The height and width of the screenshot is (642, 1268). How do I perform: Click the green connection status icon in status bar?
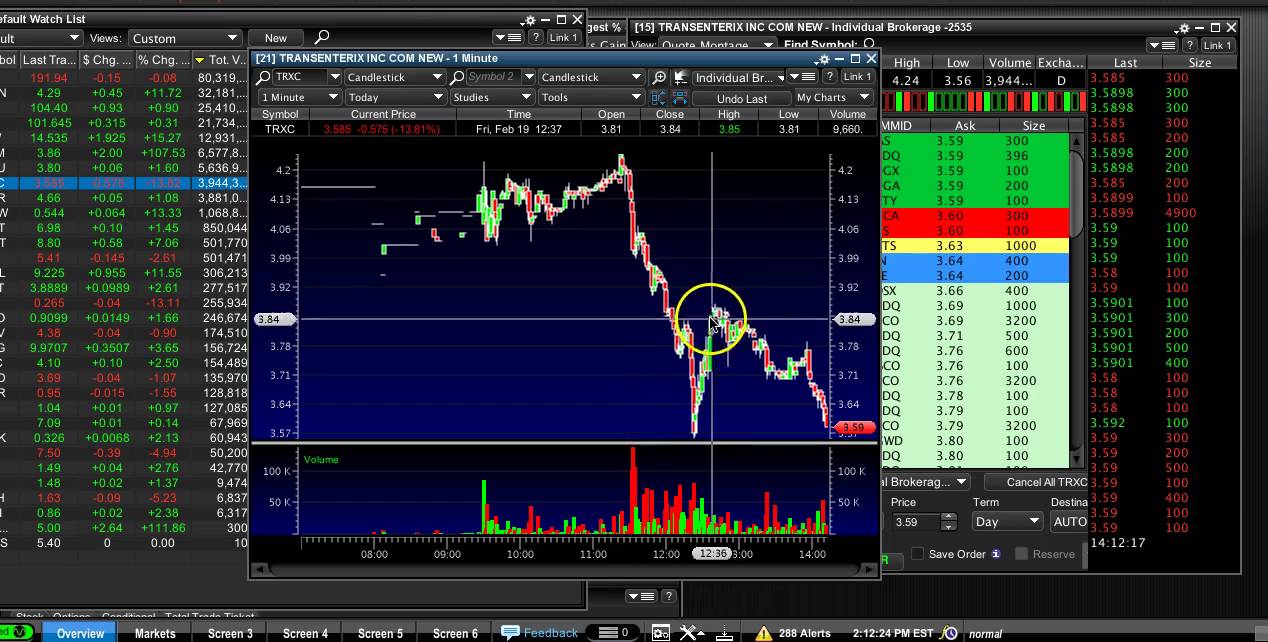click(x=18, y=632)
